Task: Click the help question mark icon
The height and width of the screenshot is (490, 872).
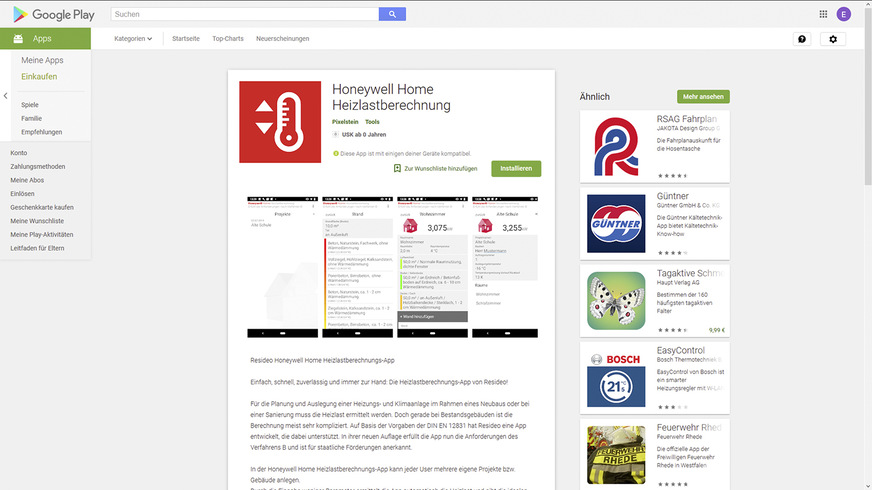Action: (801, 39)
